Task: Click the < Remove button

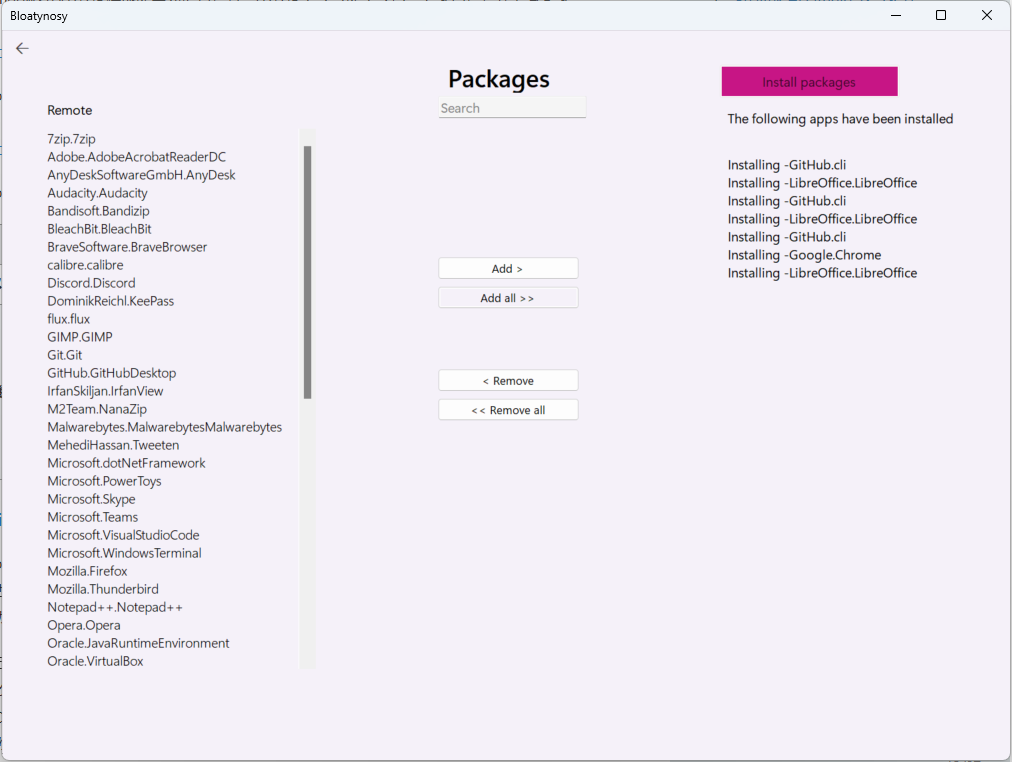Action: tap(508, 380)
